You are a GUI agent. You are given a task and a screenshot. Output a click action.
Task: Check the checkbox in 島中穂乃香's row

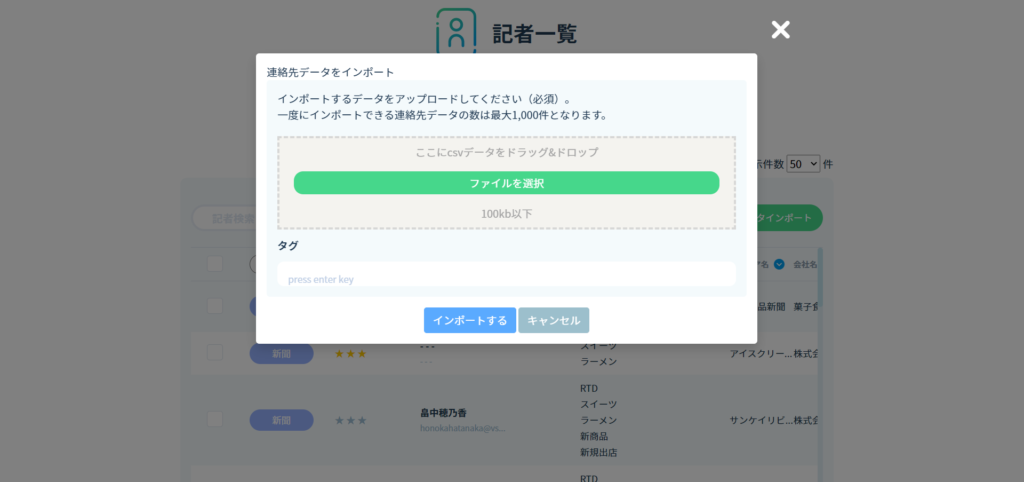215,419
